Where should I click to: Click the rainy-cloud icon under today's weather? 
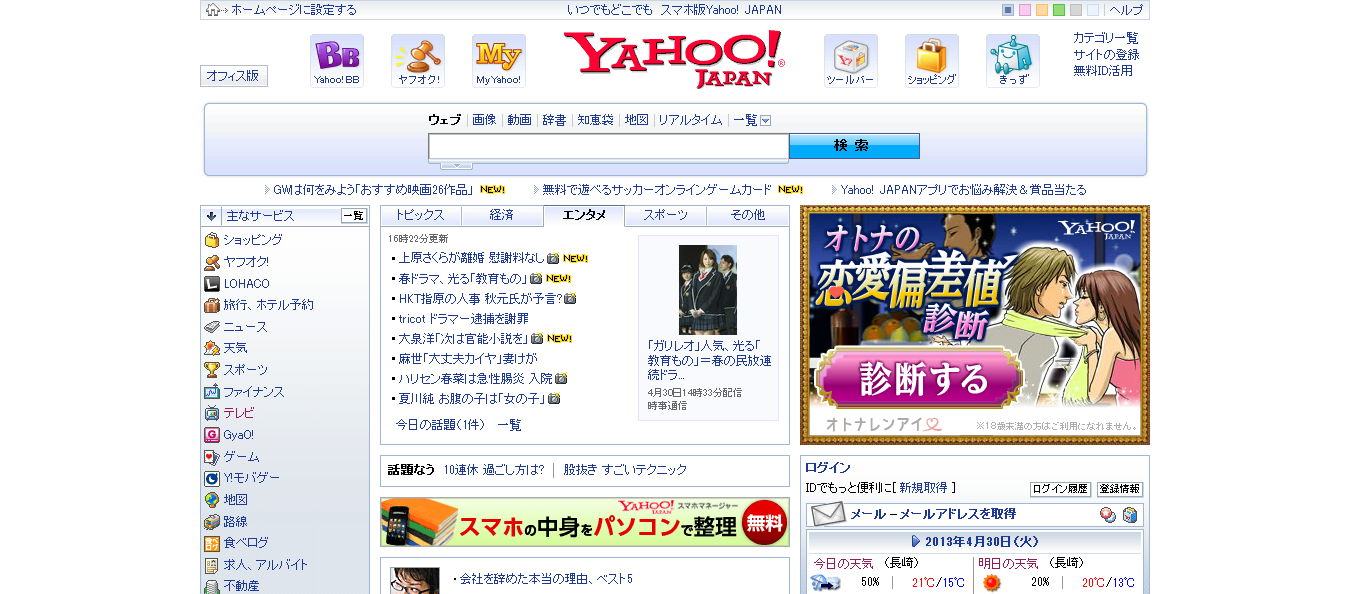[x=825, y=582]
